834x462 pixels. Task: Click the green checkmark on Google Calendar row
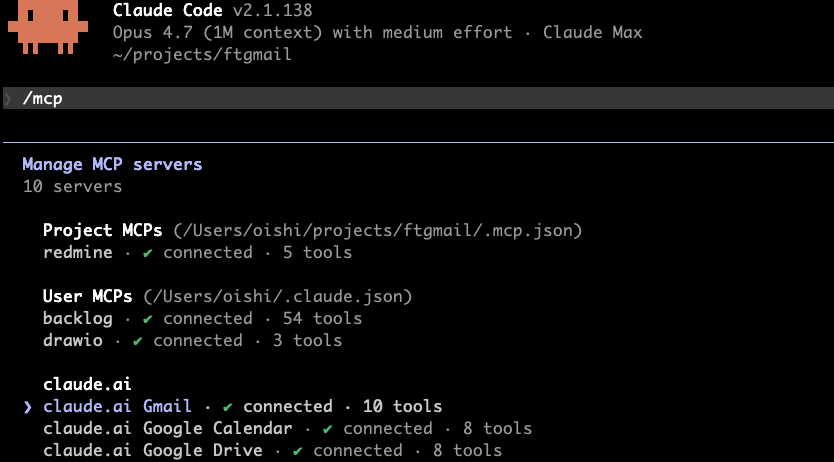point(328,429)
